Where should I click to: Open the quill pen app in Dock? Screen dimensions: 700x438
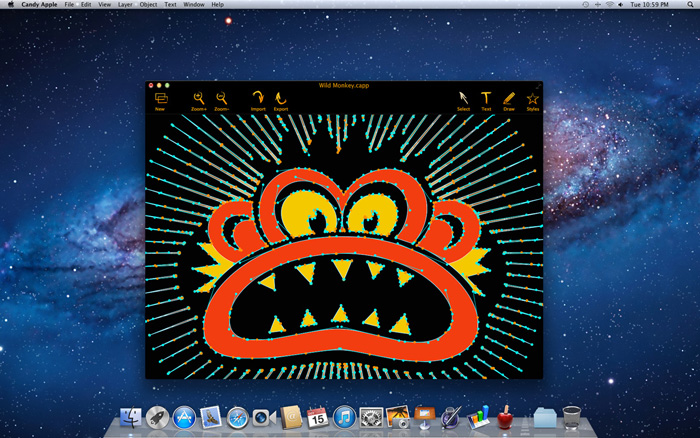point(451,418)
